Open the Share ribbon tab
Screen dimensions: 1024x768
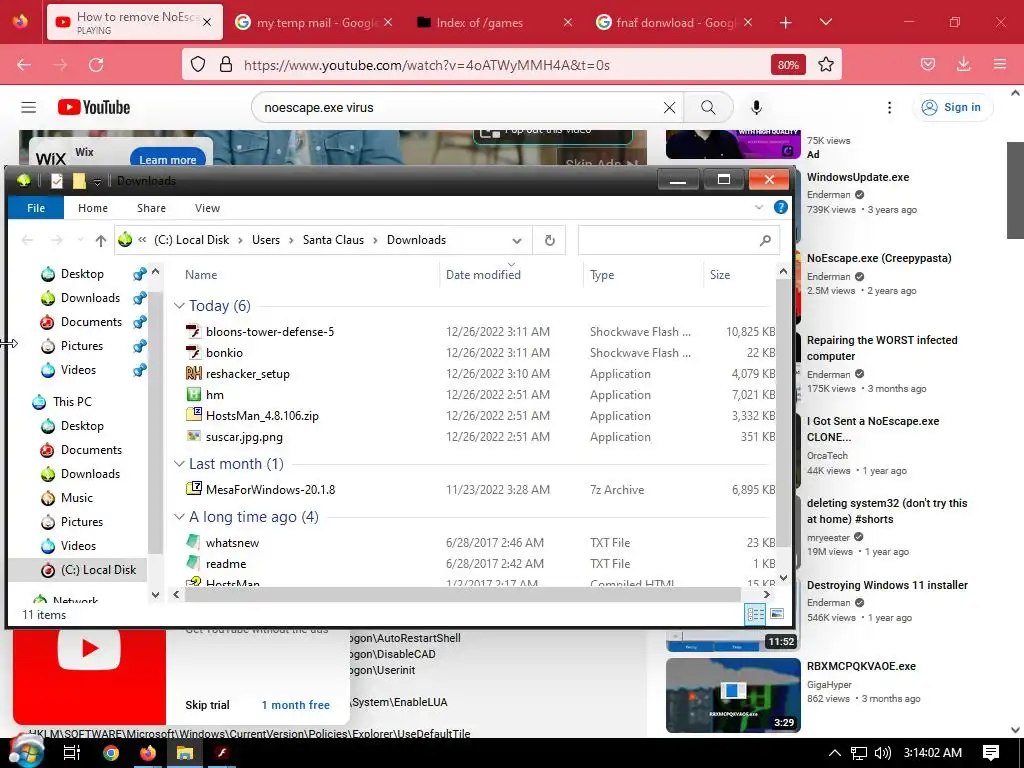click(x=151, y=208)
